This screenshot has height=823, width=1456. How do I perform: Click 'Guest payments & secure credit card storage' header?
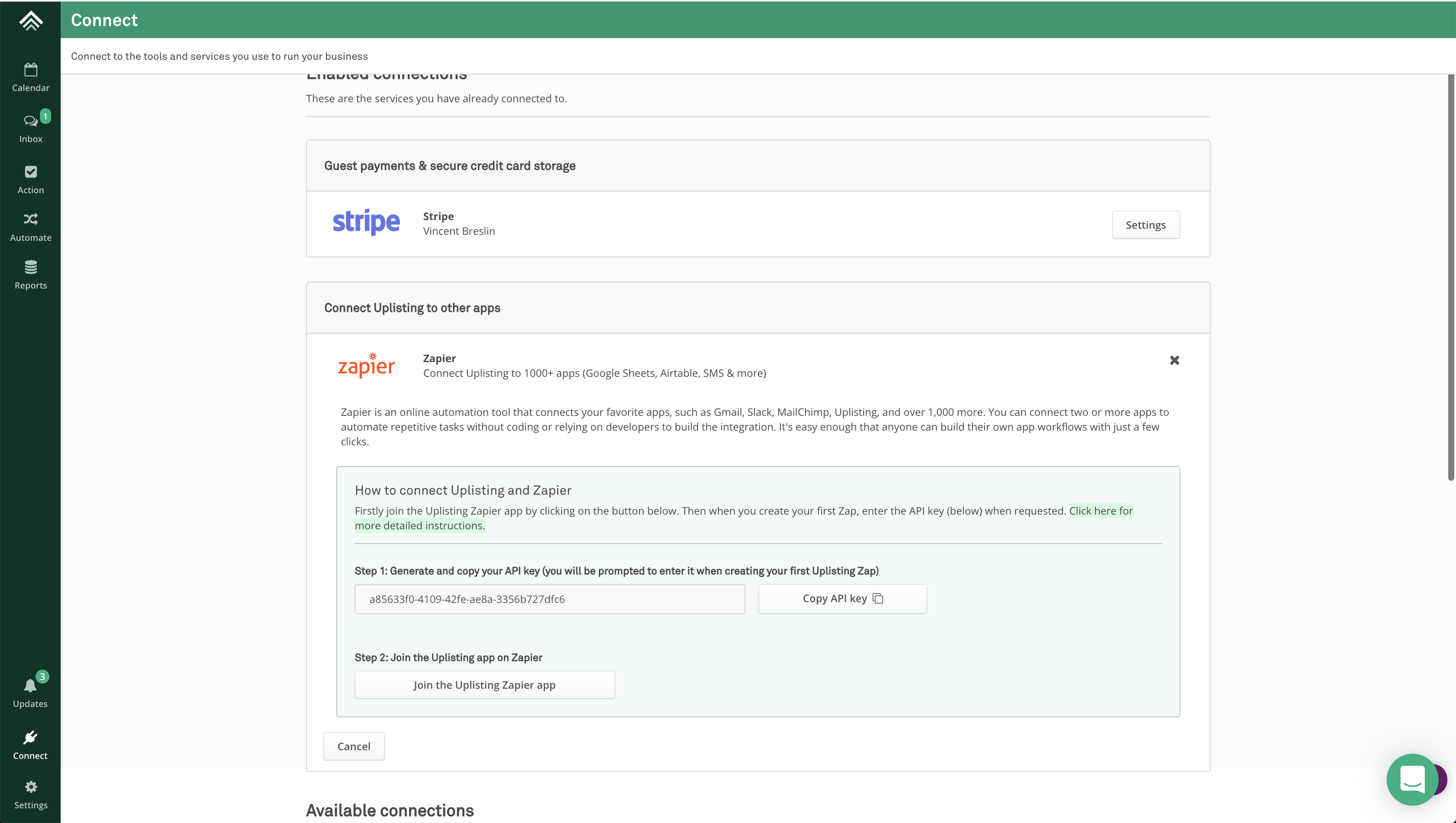tap(449, 166)
